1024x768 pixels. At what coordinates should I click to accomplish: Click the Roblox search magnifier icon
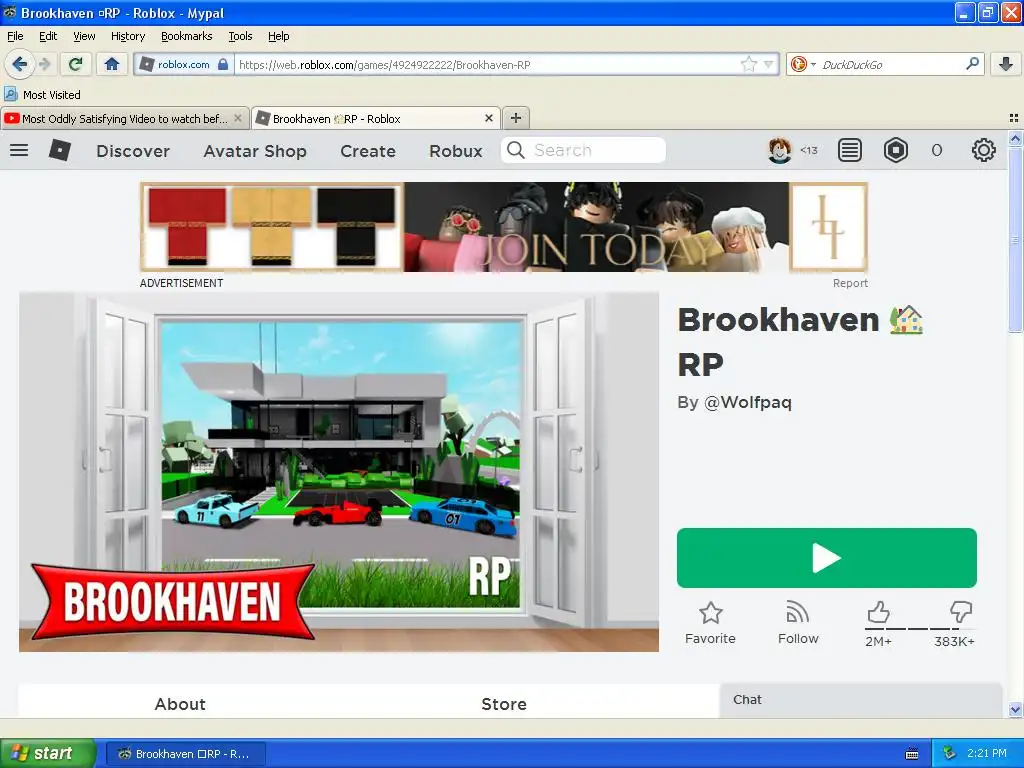[x=515, y=150]
